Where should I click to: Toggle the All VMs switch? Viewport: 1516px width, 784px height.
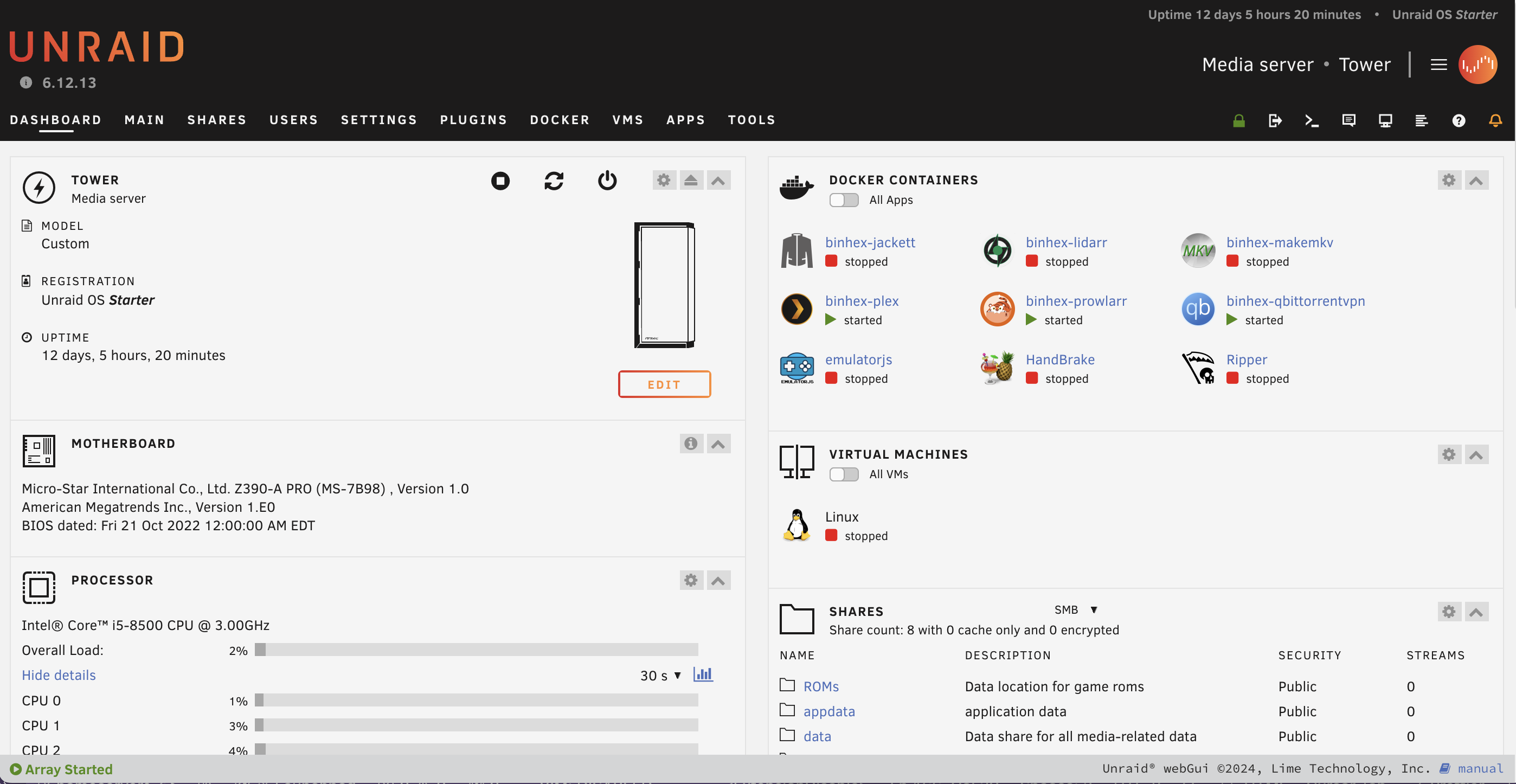[844, 474]
